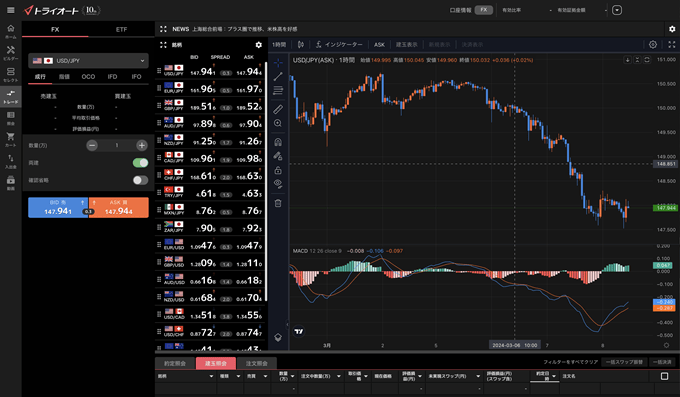Open the 種類 column filter dropdown
This screenshot has width=680, height=397.
point(238,376)
